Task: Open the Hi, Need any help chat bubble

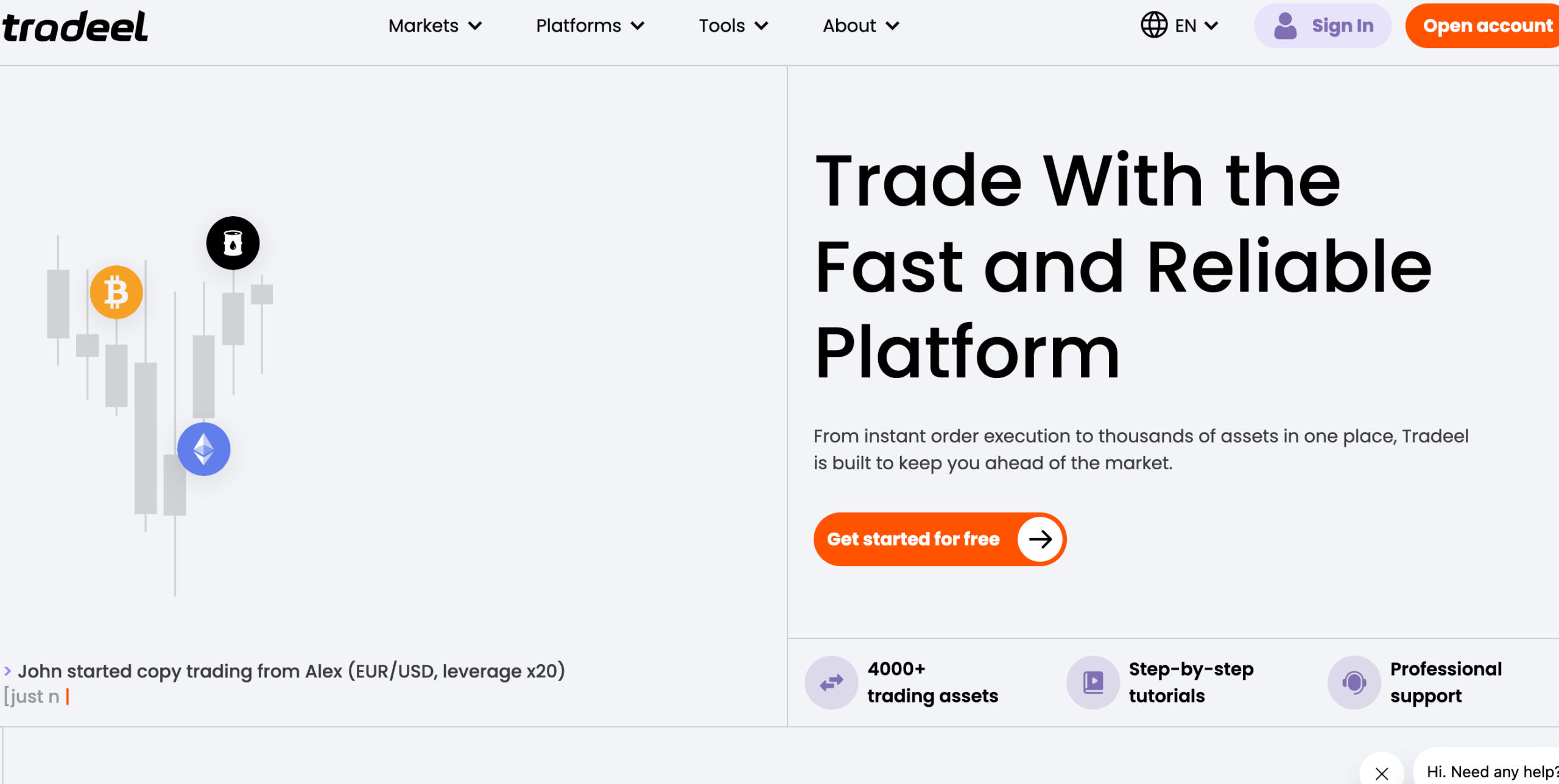Action: coord(1490,771)
